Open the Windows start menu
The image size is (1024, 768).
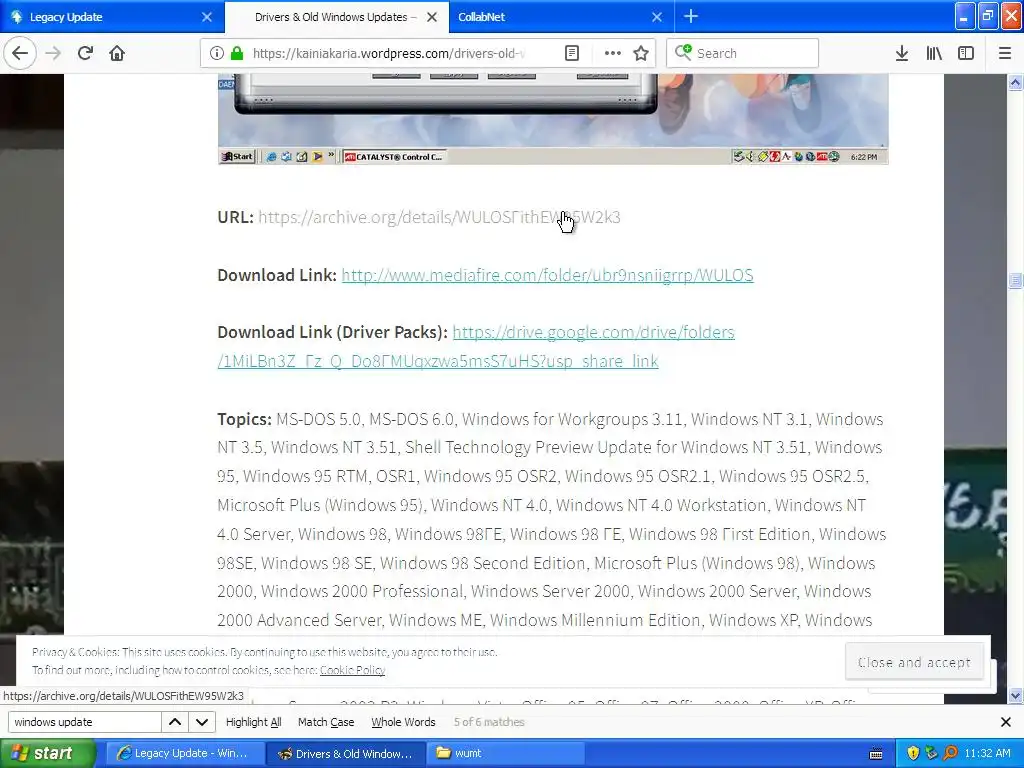(x=48, y=753)
